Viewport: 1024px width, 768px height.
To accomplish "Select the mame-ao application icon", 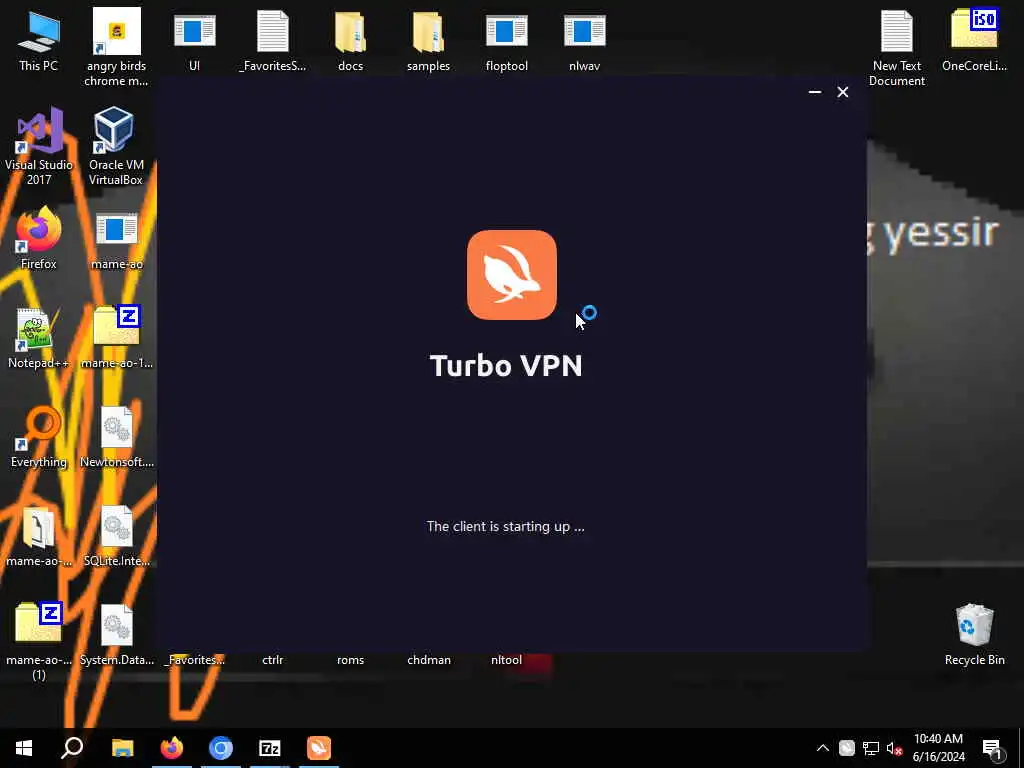I will pos(116,238).
